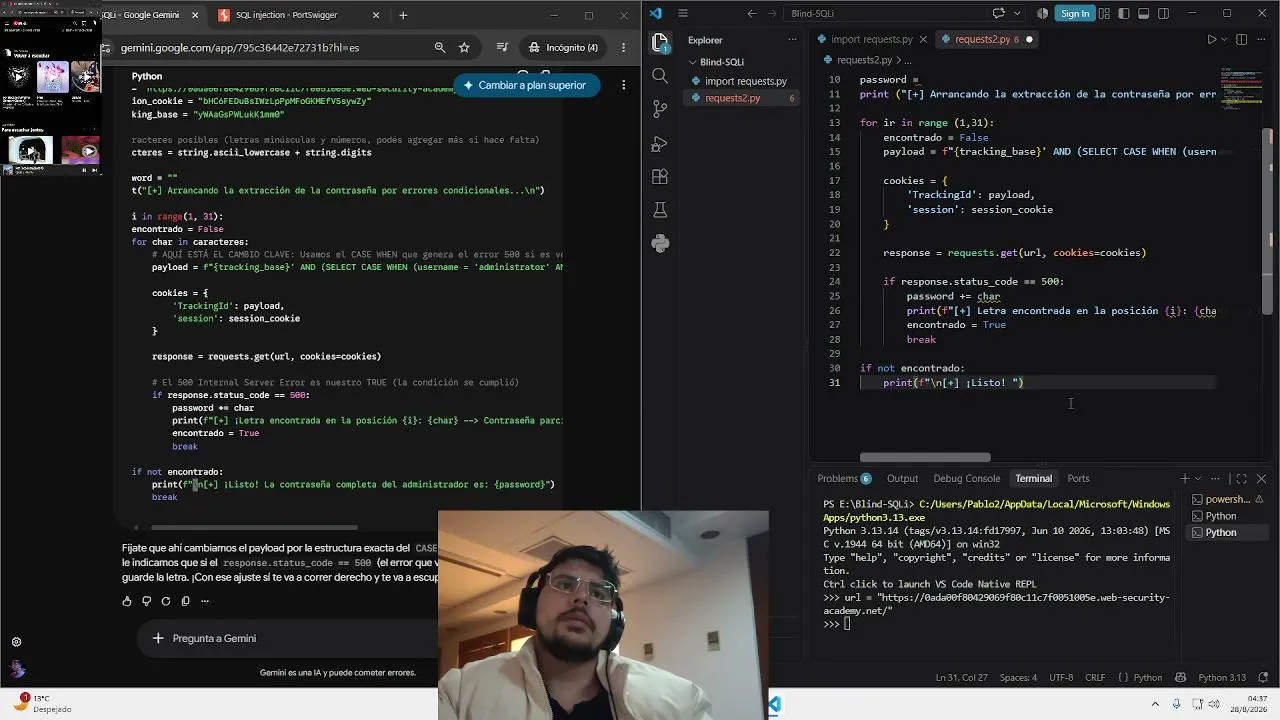Screen dimensions: 1280x720
Task: Like the Gemini response with thumbs up
Action: (127, 601)
